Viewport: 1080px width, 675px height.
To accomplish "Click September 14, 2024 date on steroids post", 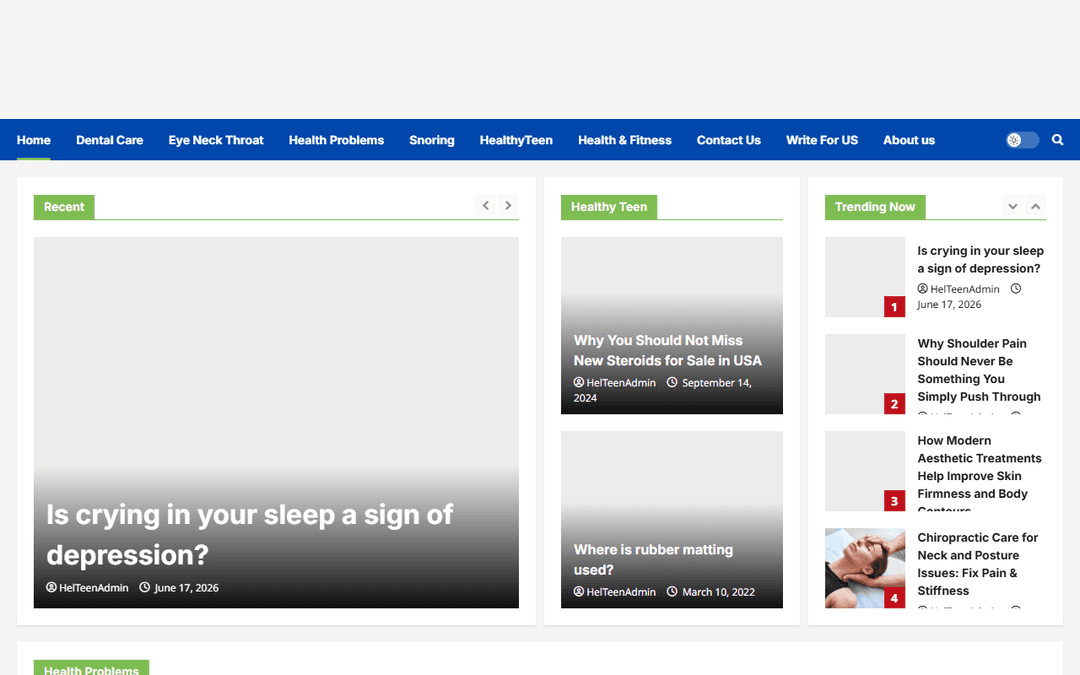I will [662, 390].
